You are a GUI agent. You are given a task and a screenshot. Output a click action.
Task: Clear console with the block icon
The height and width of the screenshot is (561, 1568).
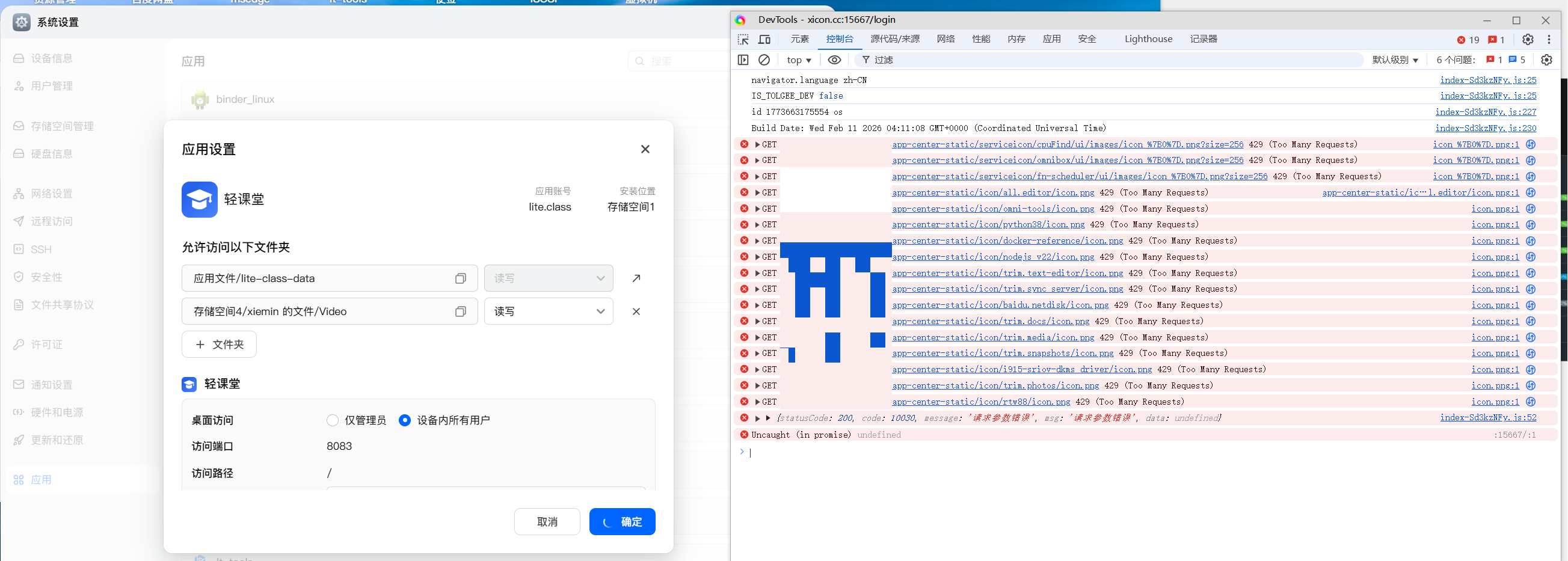764,60
